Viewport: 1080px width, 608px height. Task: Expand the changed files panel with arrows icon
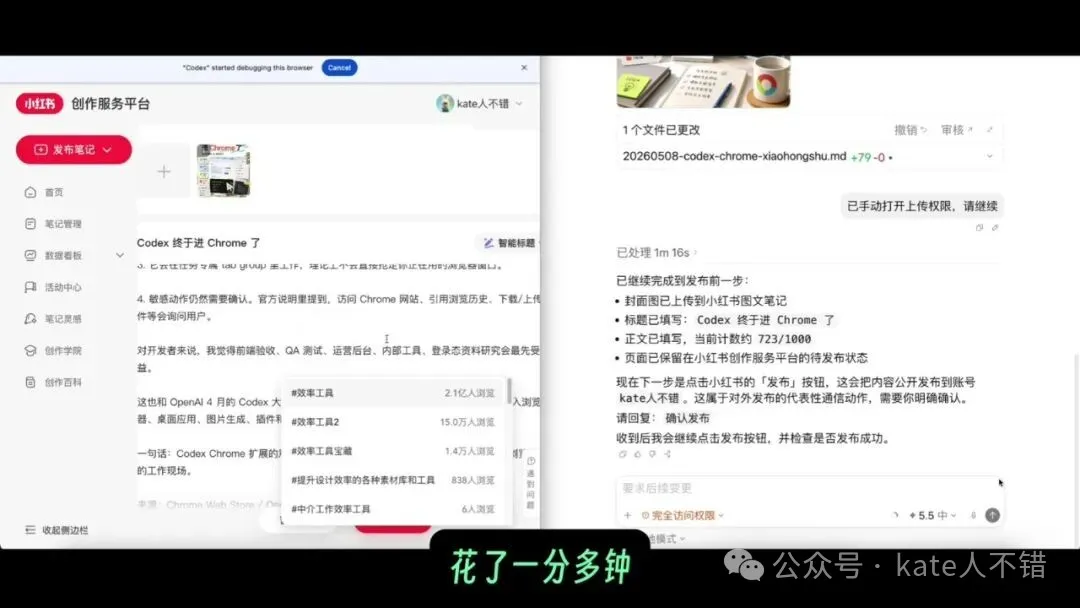990,129
